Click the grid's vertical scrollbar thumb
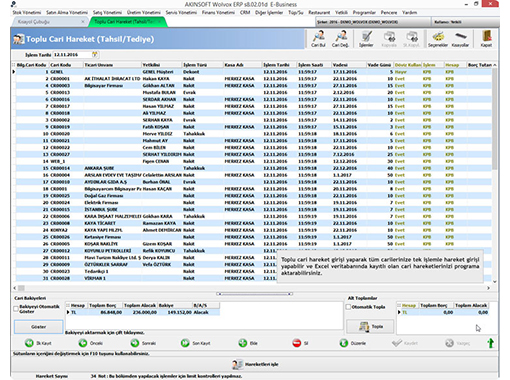510x380 pixels. tap(494, 118)
